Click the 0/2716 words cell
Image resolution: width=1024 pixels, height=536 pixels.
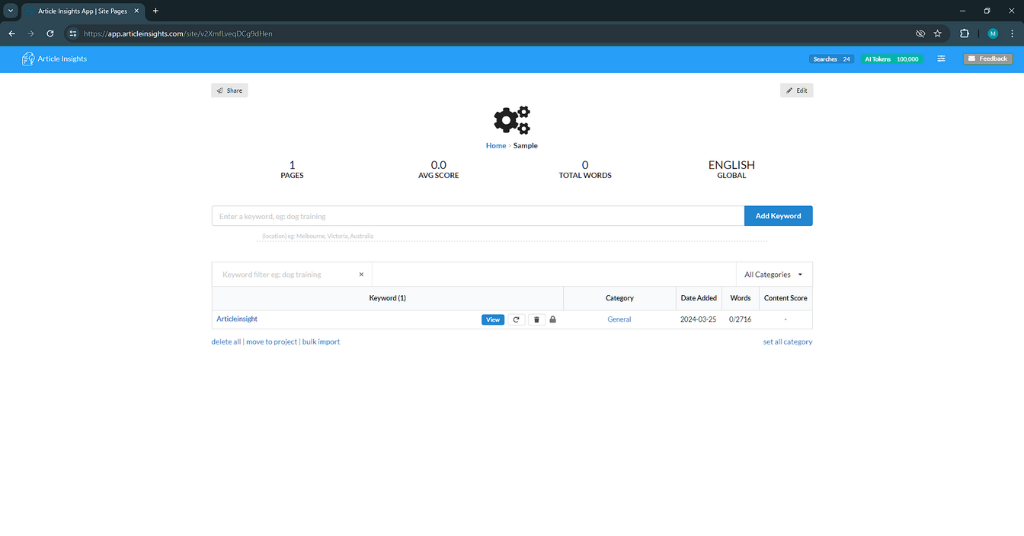[x=740, y=319]
